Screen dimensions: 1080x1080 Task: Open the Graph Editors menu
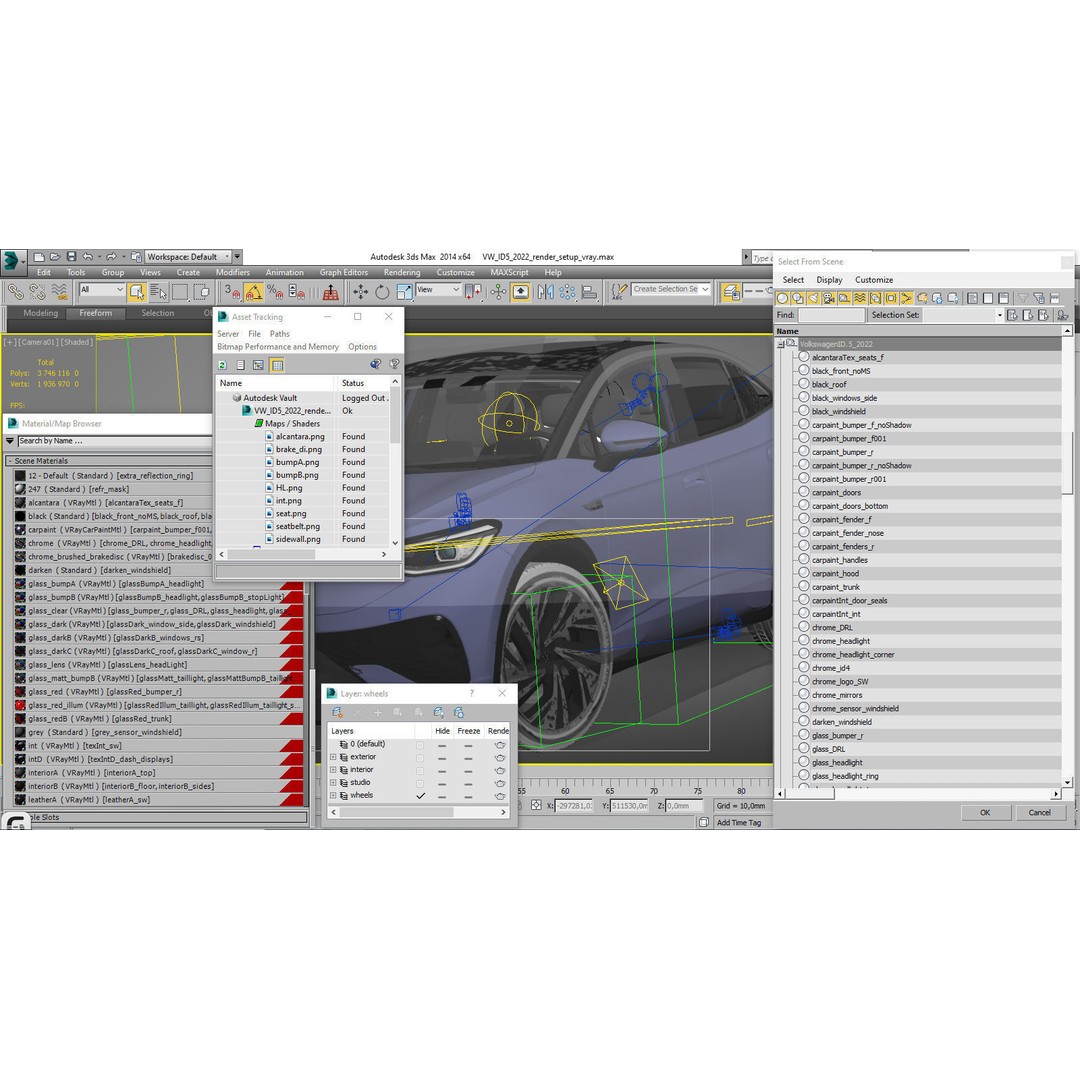pyautogui.click(x=343, y=273)
